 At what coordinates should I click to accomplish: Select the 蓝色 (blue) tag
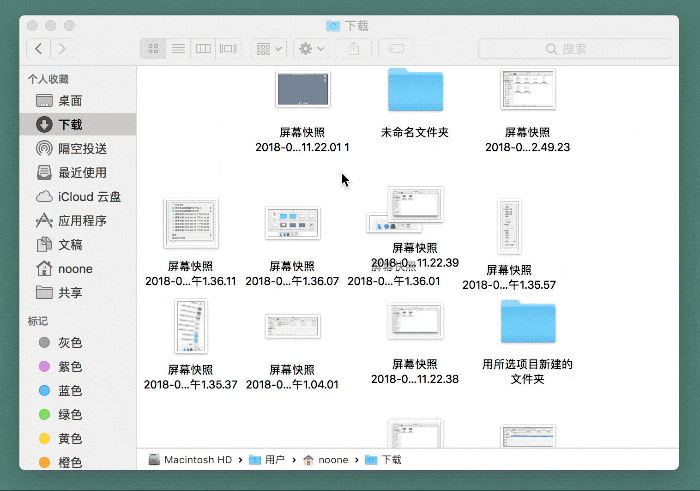(70, 391)
